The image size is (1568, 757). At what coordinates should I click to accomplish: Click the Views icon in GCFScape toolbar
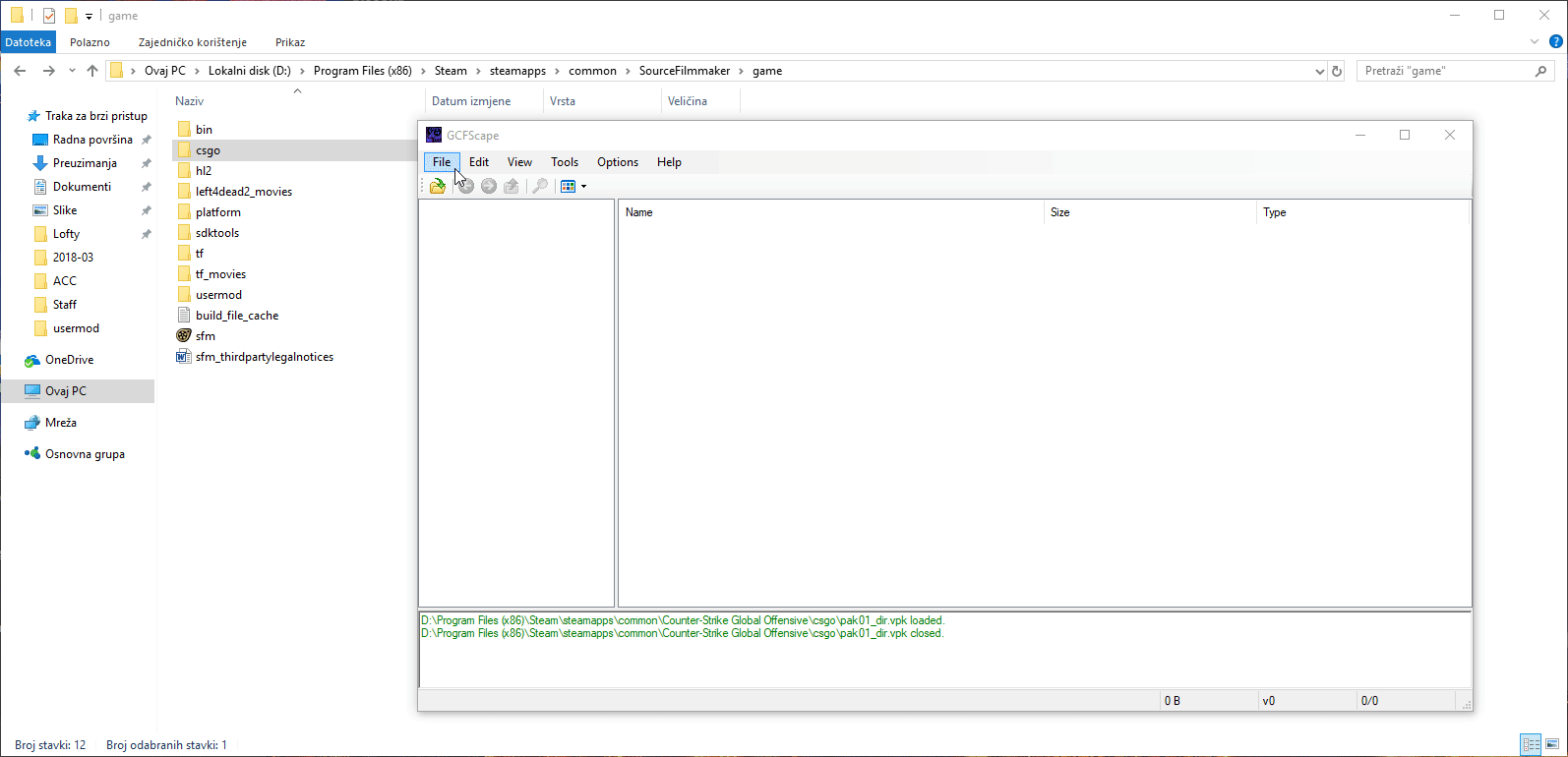tap(568, 186)
